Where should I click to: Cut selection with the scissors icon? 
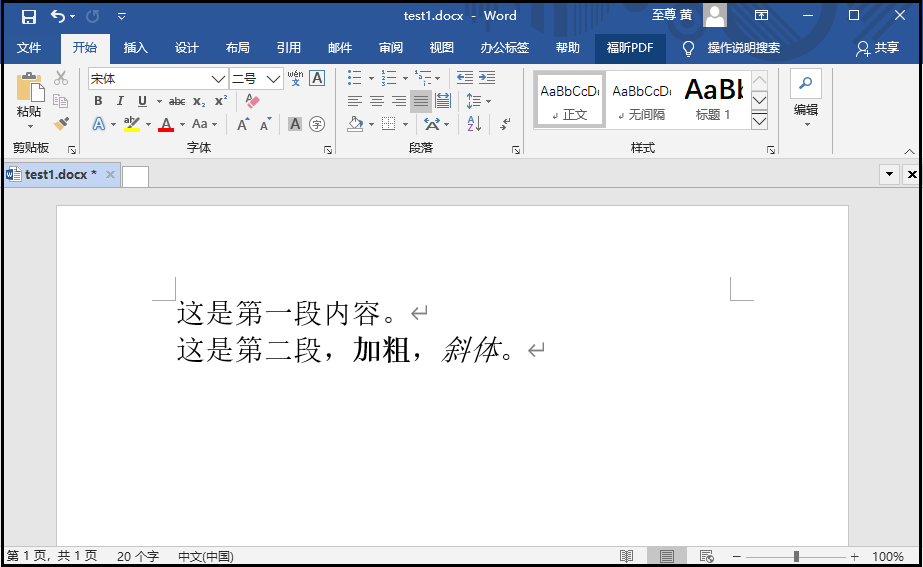(61, 78)
